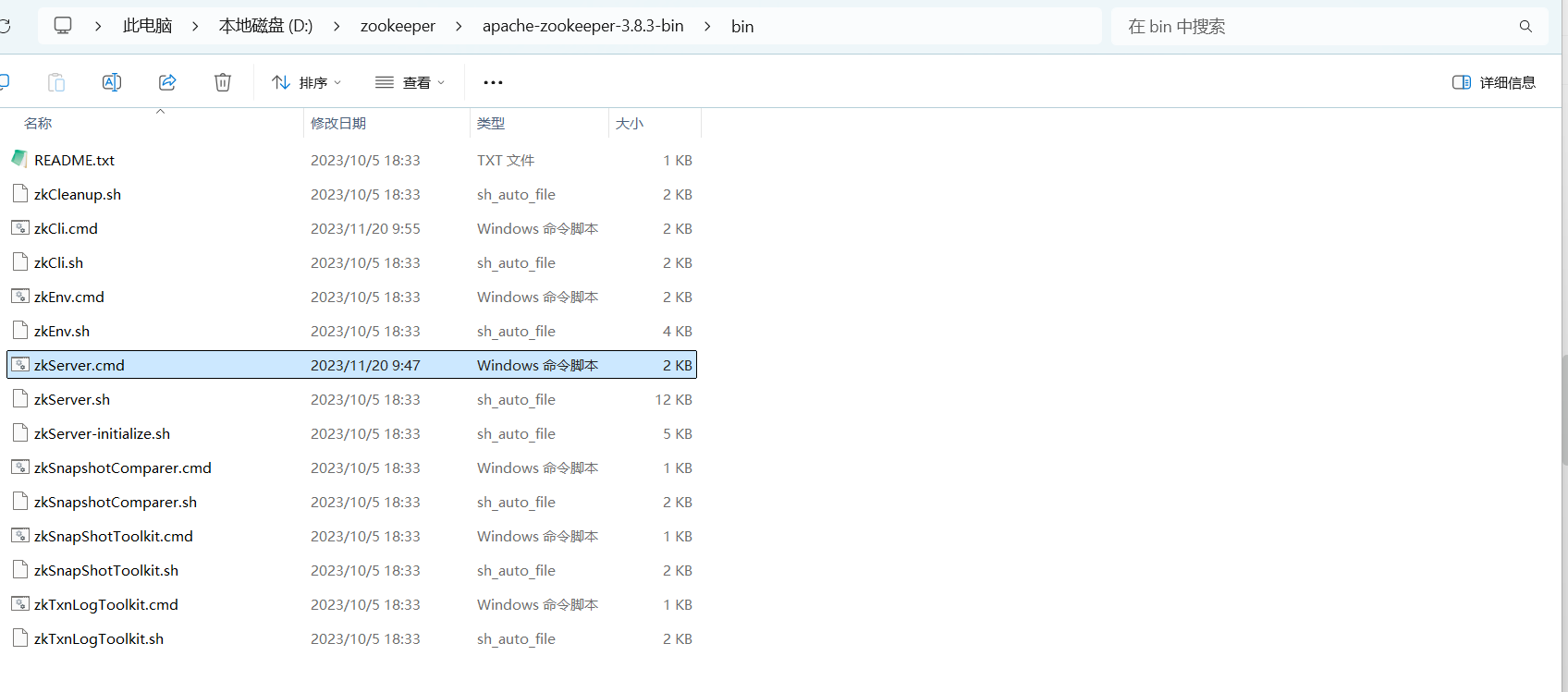The image size is (1568, 692).
Task: Select the zkEnv.sh file name
Action: click(x=62, y=331)
